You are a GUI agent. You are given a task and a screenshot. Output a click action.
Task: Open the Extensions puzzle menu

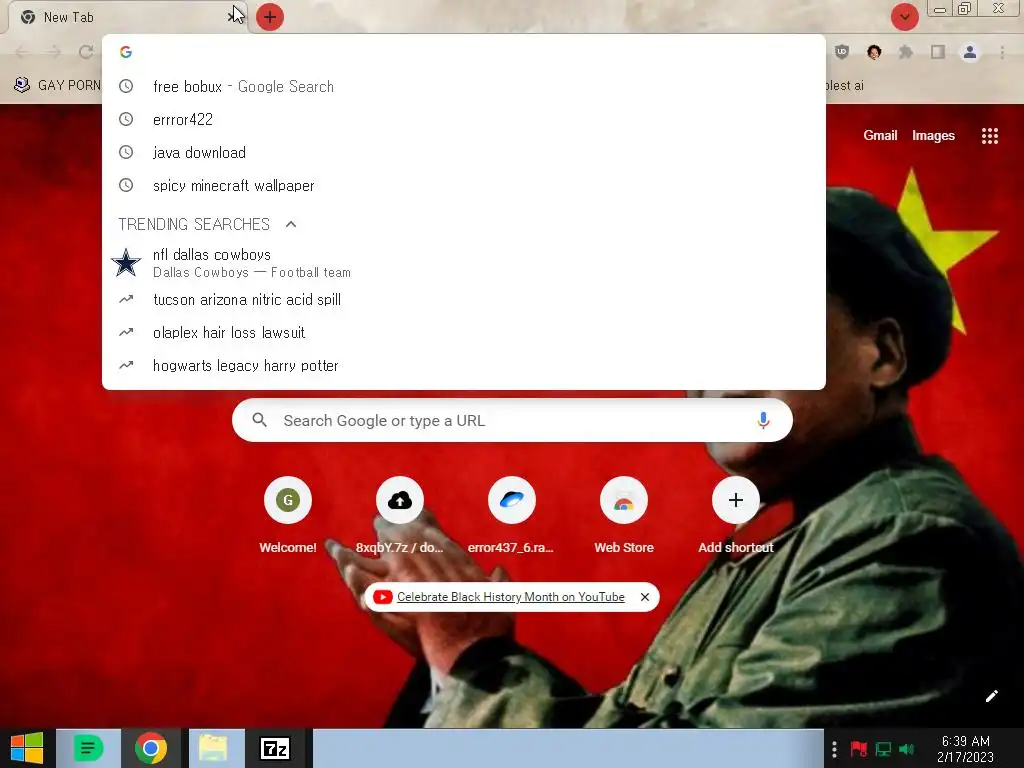pyautogui.click(x=906, y=52)
